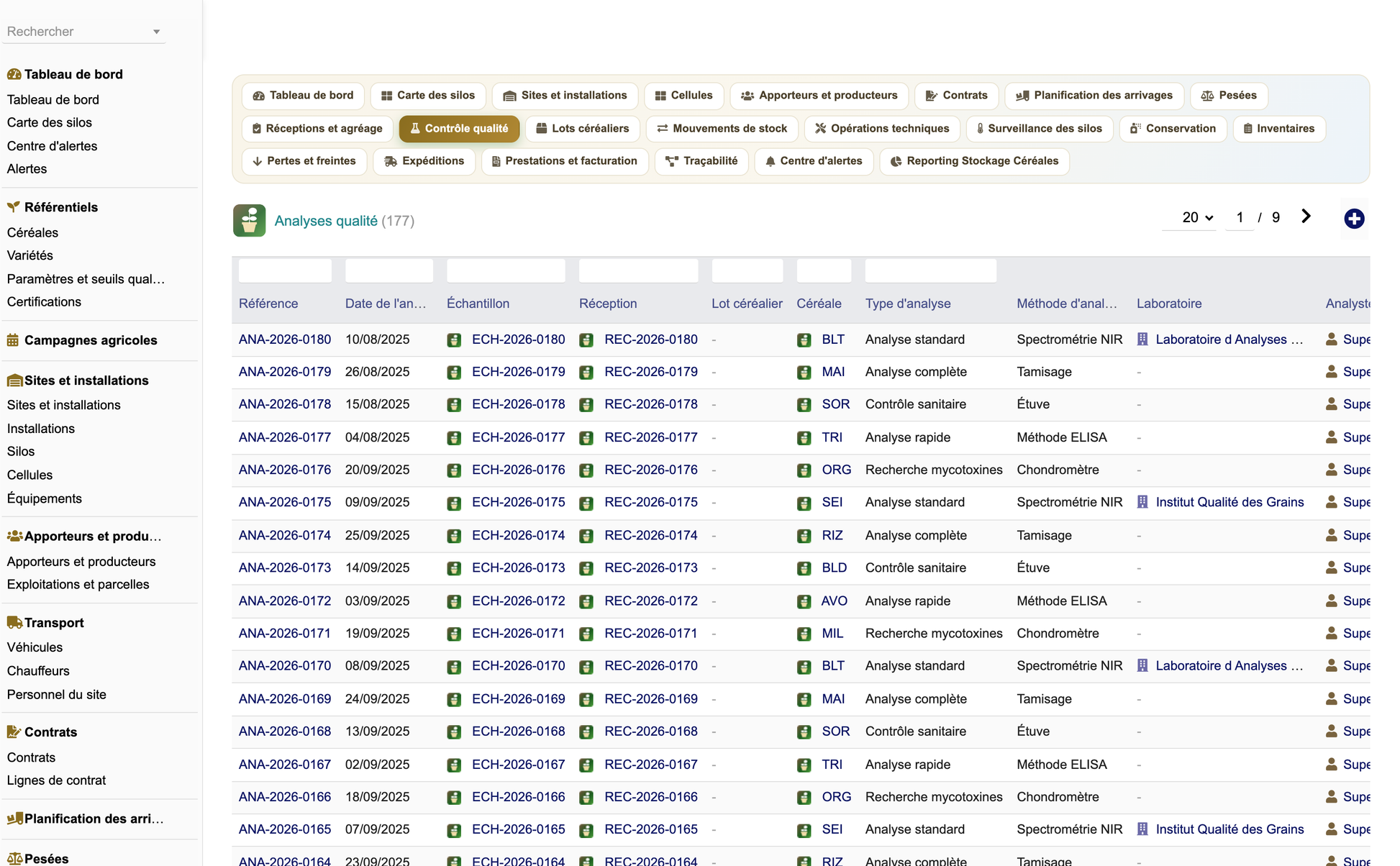Viewport: 1400px width, 866px height.
Task: Click analyst person icon in ANA-2026-0178 row
Action: coord(1332,404)
